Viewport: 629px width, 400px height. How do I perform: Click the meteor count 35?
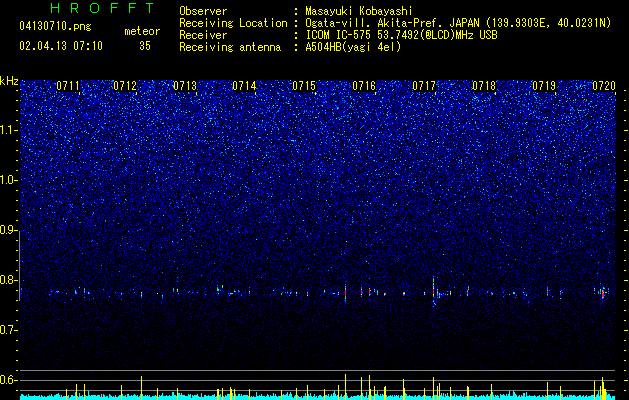[x=145, y=46]
